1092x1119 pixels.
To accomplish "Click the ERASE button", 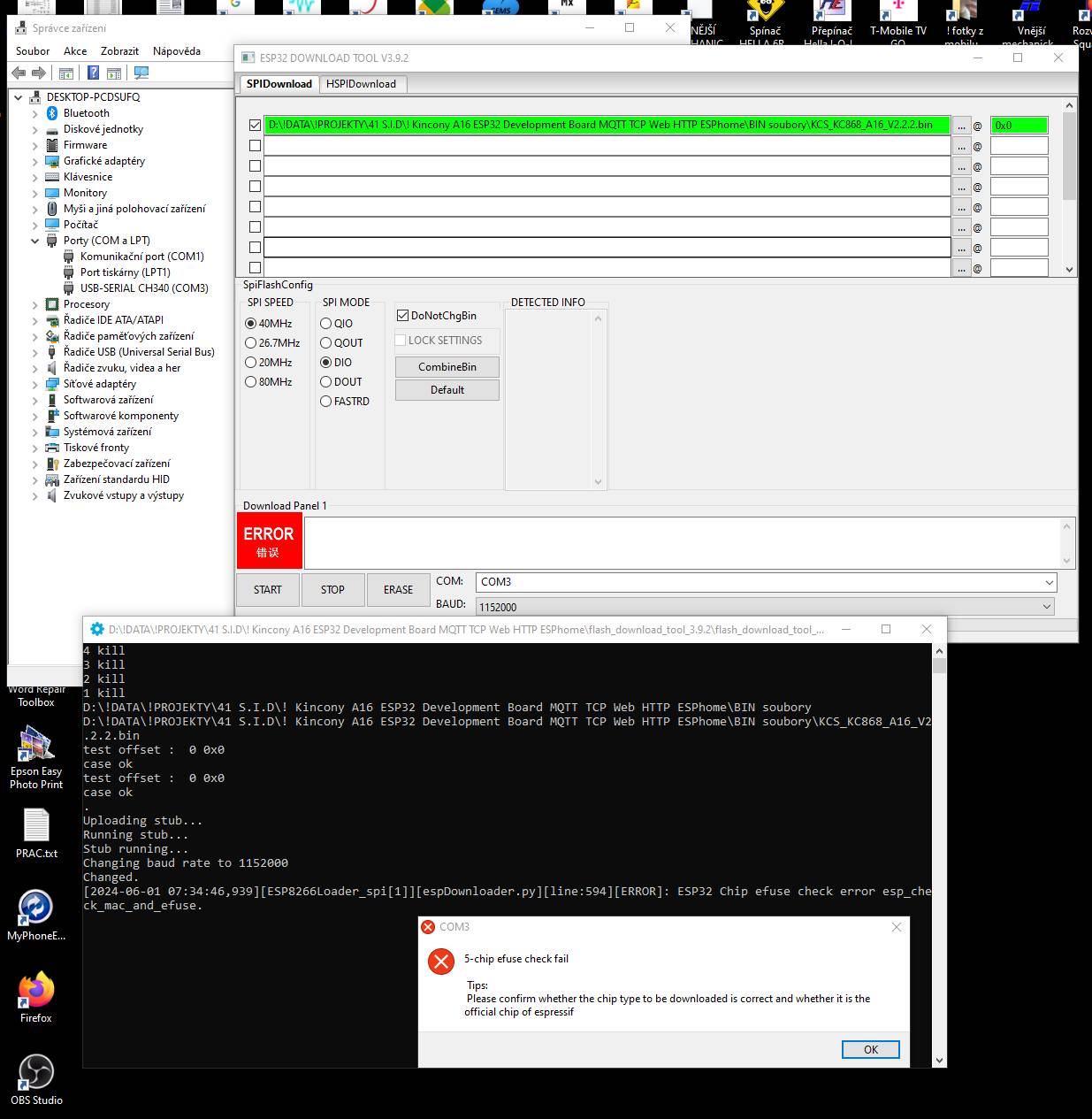I will (x=398, y=590).
